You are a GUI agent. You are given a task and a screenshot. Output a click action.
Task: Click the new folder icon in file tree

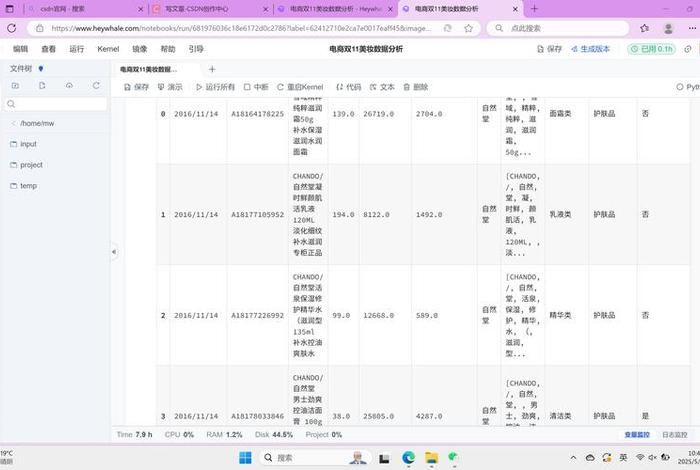click(x=15, y=85)
